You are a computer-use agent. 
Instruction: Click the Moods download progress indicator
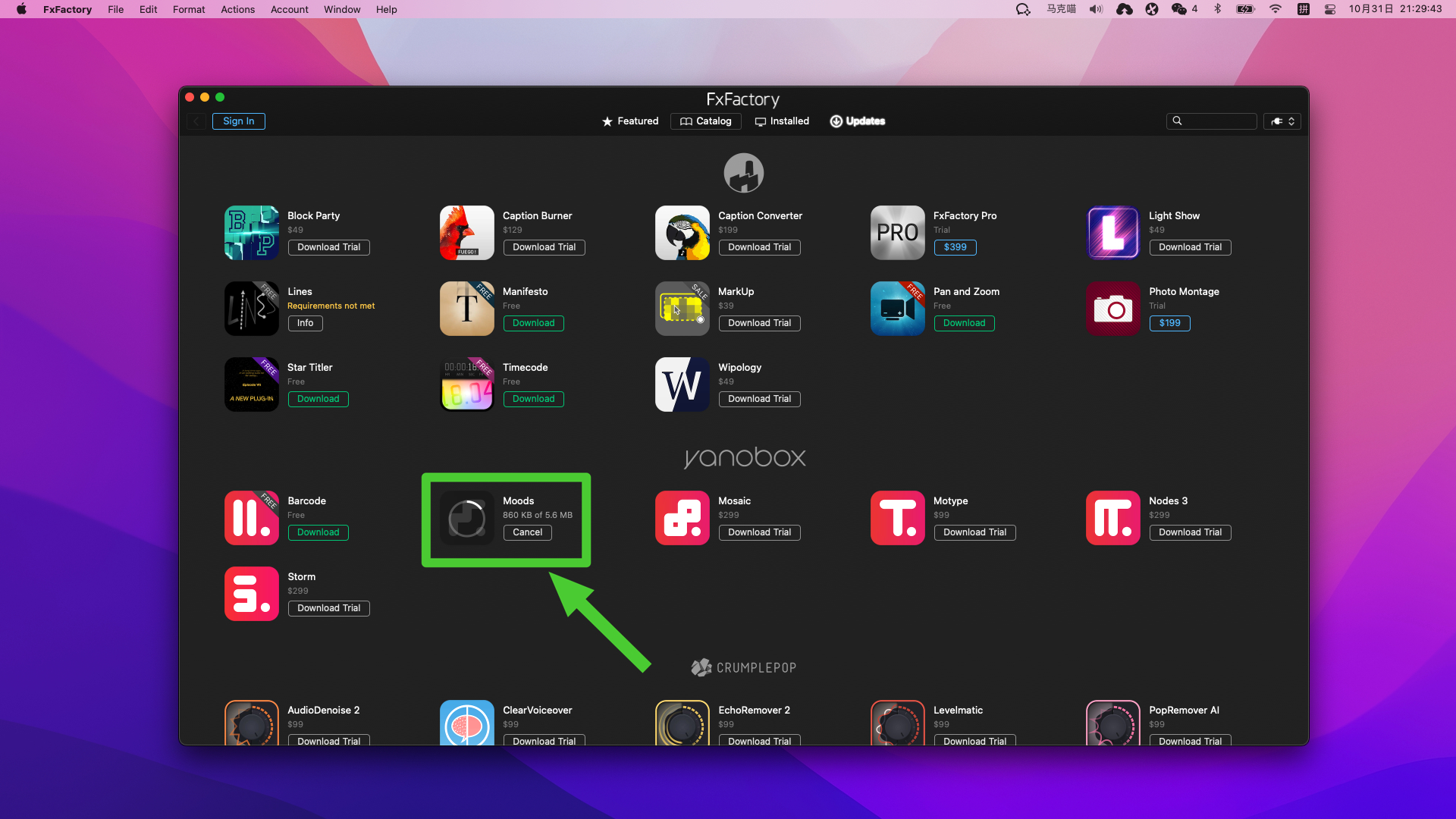coord(466,519)
